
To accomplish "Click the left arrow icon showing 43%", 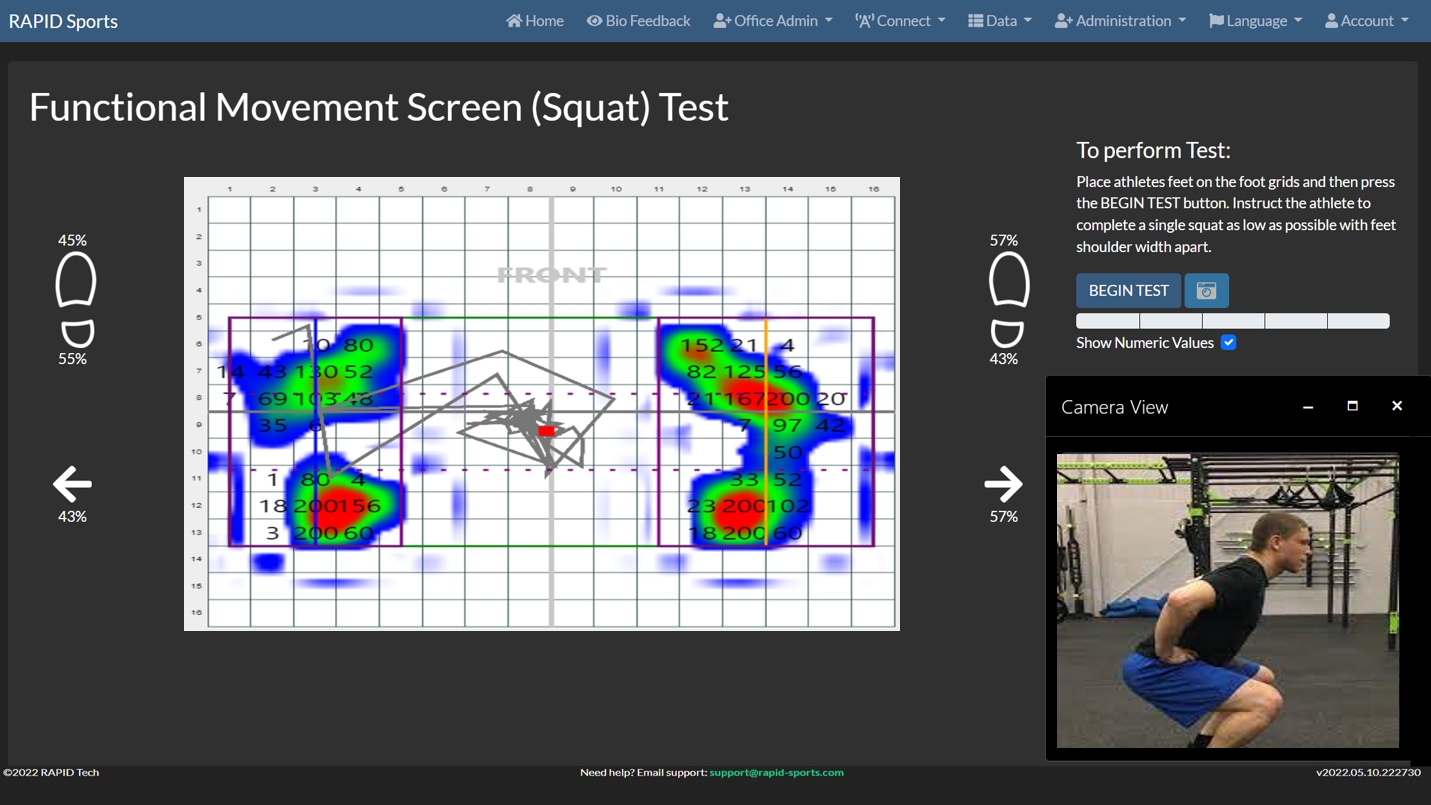I will point(72,484).
